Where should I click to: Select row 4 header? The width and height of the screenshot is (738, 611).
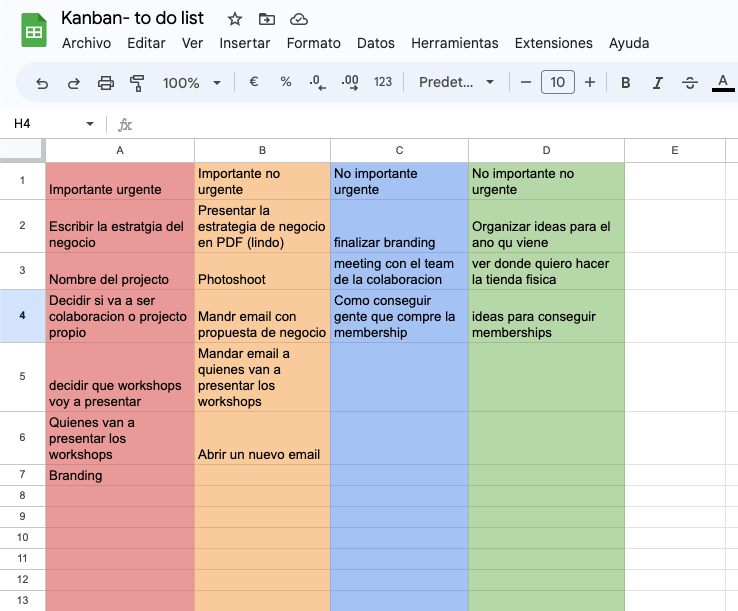pyautogui.click(x=23, y=316)
